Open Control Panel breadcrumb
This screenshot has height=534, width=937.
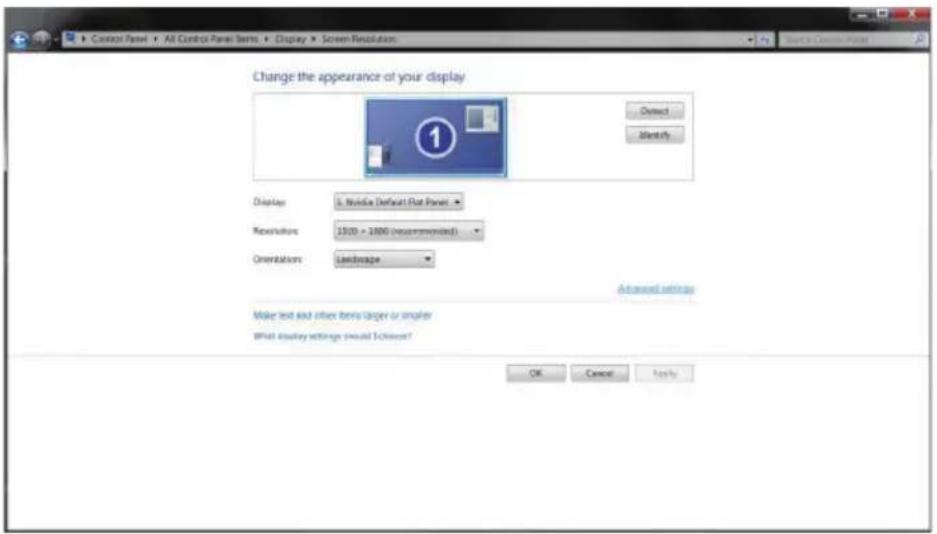(119, 39)
